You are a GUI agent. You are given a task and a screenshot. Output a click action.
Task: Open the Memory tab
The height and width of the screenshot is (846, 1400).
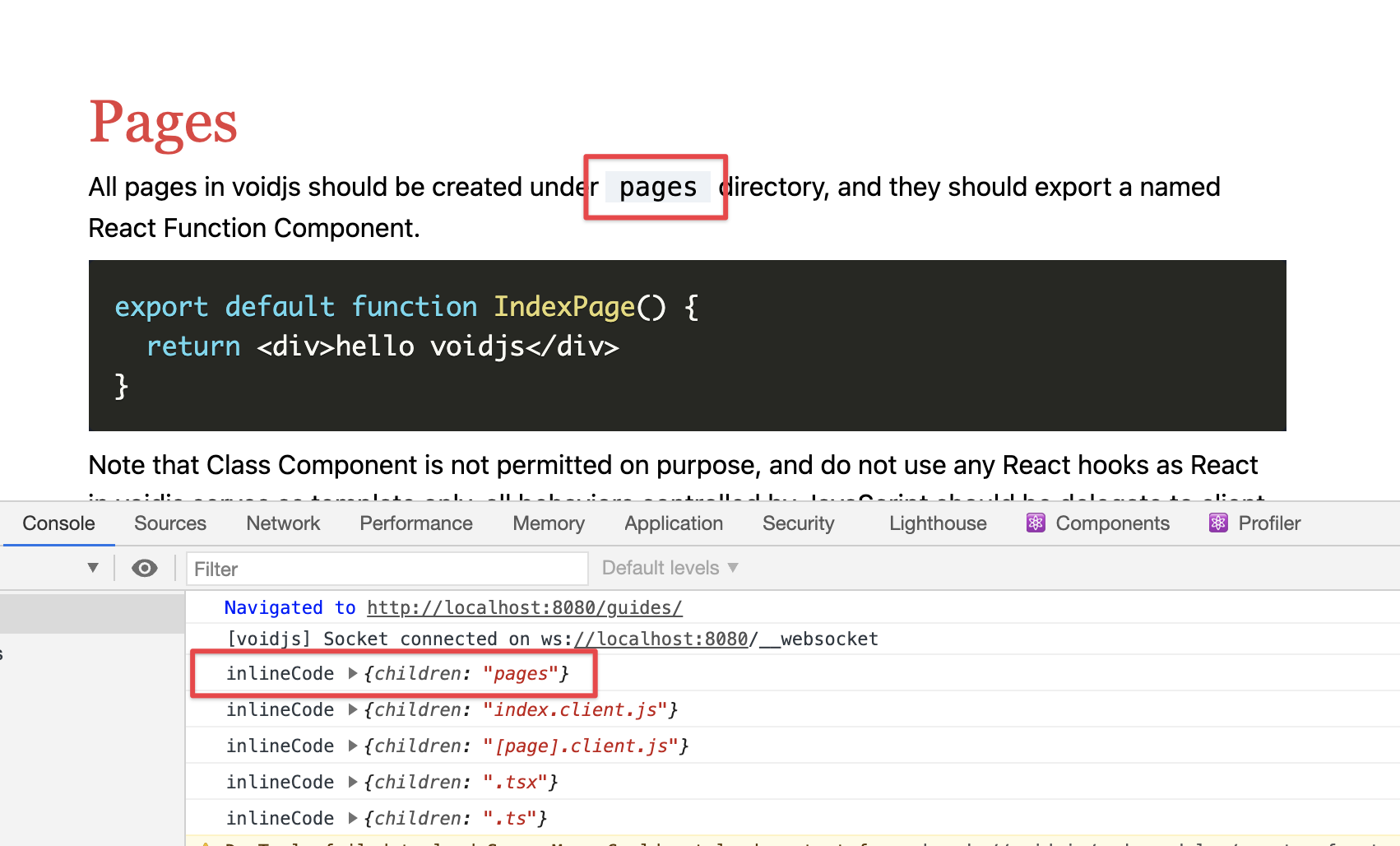(549, 523)
